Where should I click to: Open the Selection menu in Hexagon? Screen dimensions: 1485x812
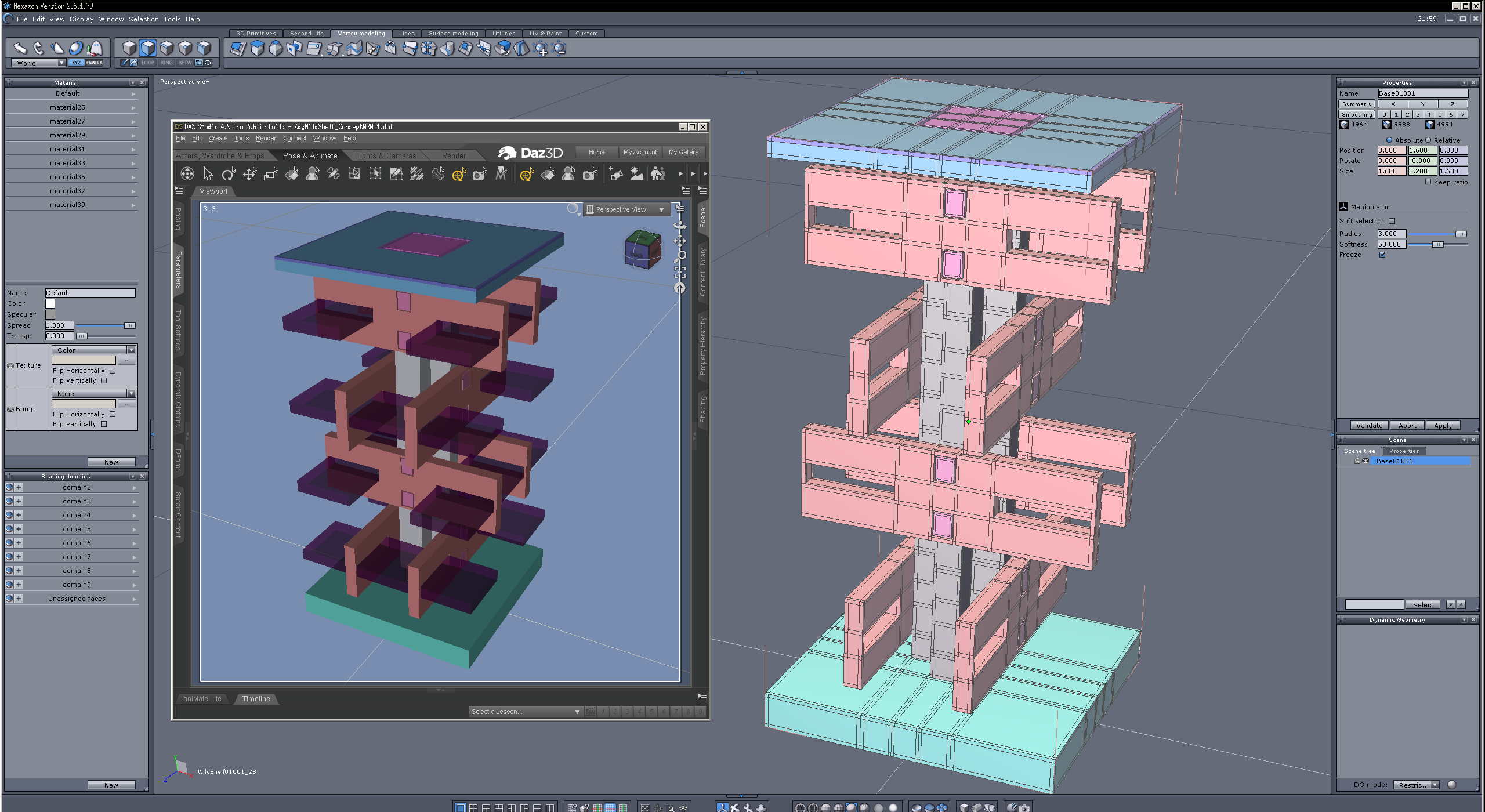click(143, 19)
